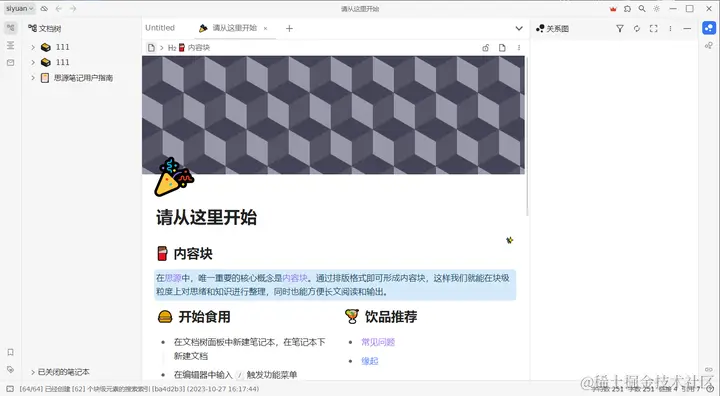
Task: Open the bookmark dock icon
Action: [x=11, y=352]
